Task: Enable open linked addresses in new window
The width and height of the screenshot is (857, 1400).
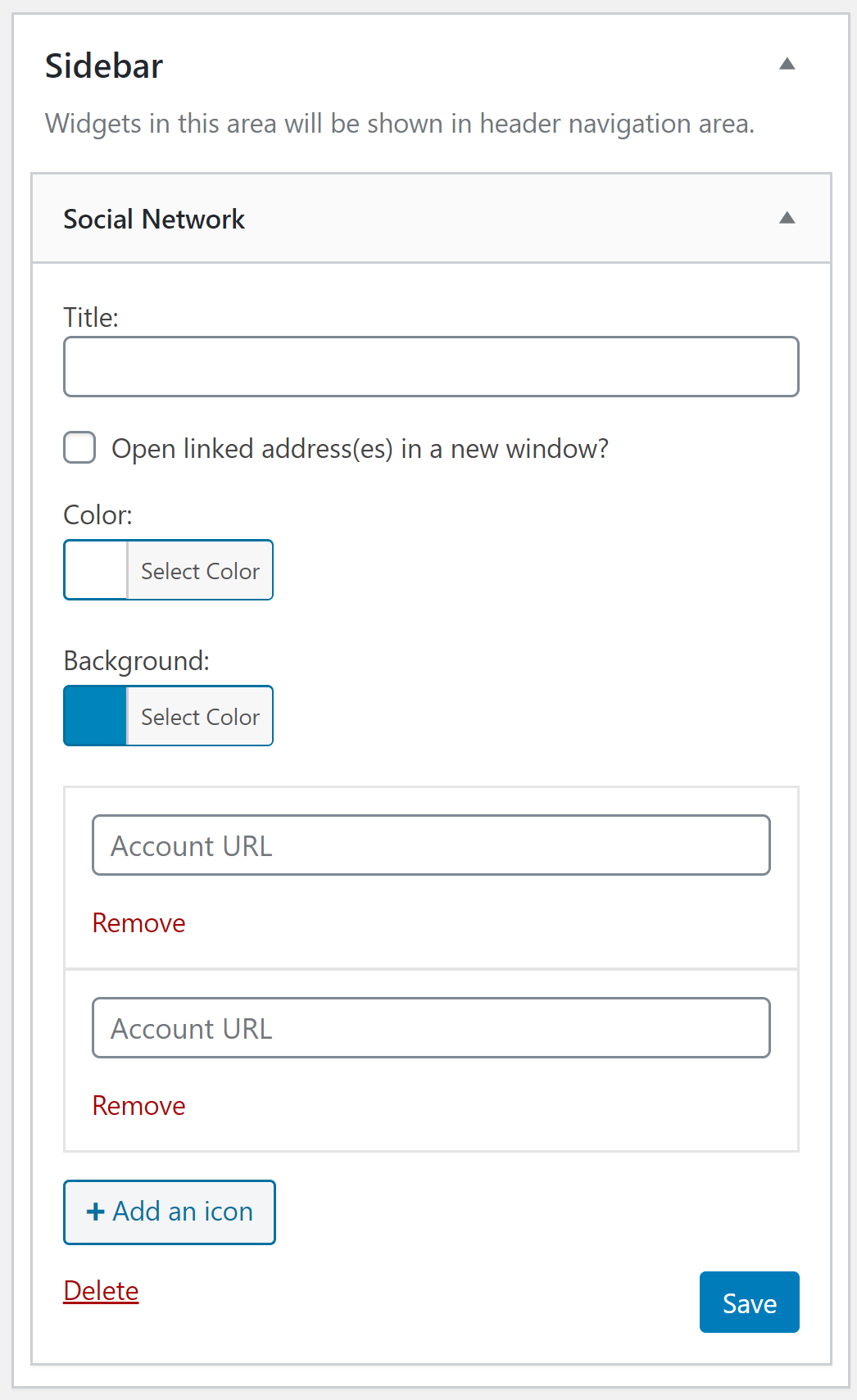Action: 79,448
